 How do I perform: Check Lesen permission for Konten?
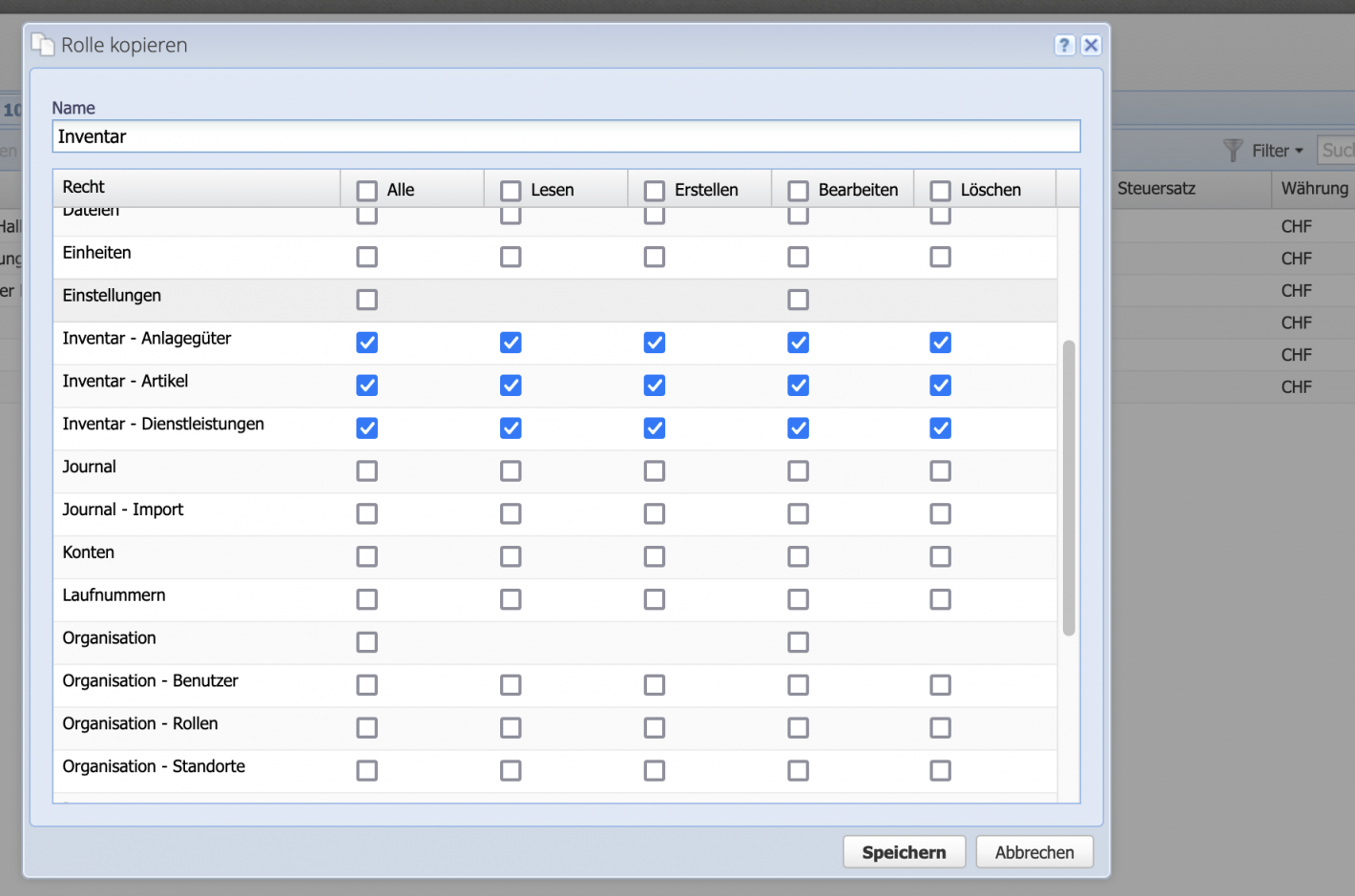point(511,556)
